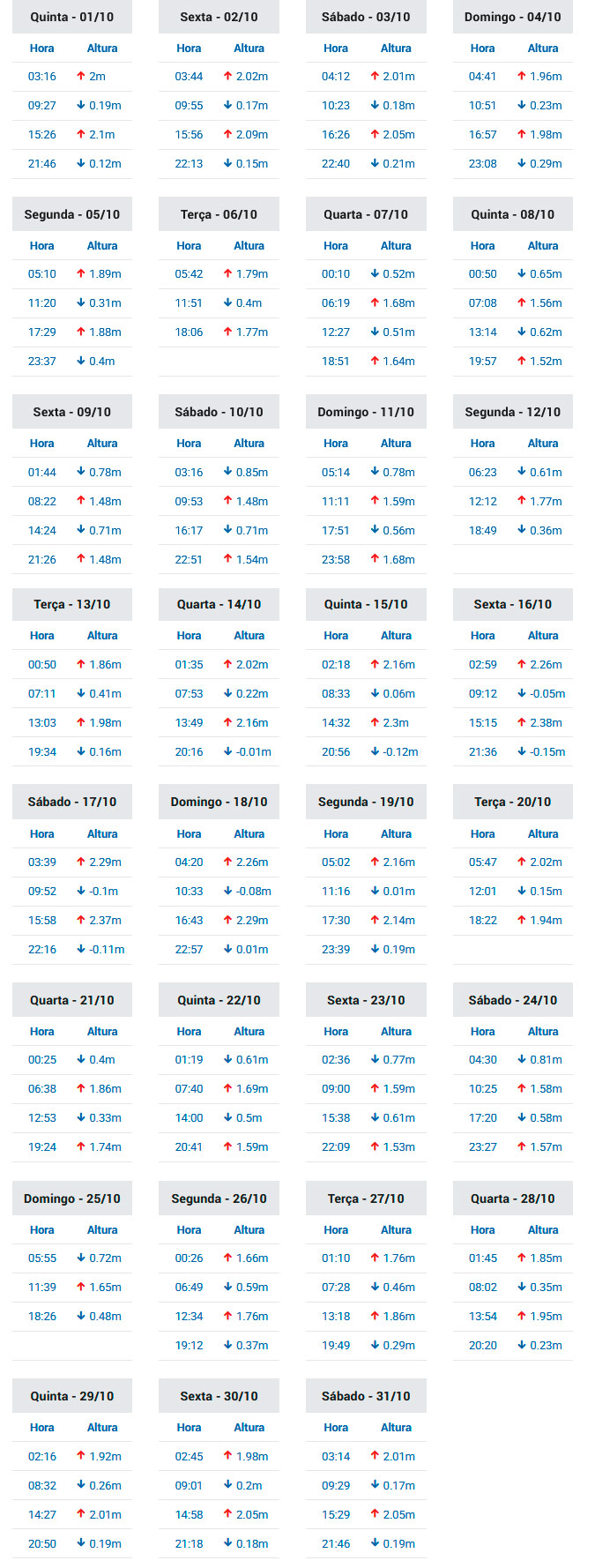Screen dimensions: 595x1568
Task: Click the down arrow beside 0.85m on Sábado 10/10
Action: tap(228, 473)
